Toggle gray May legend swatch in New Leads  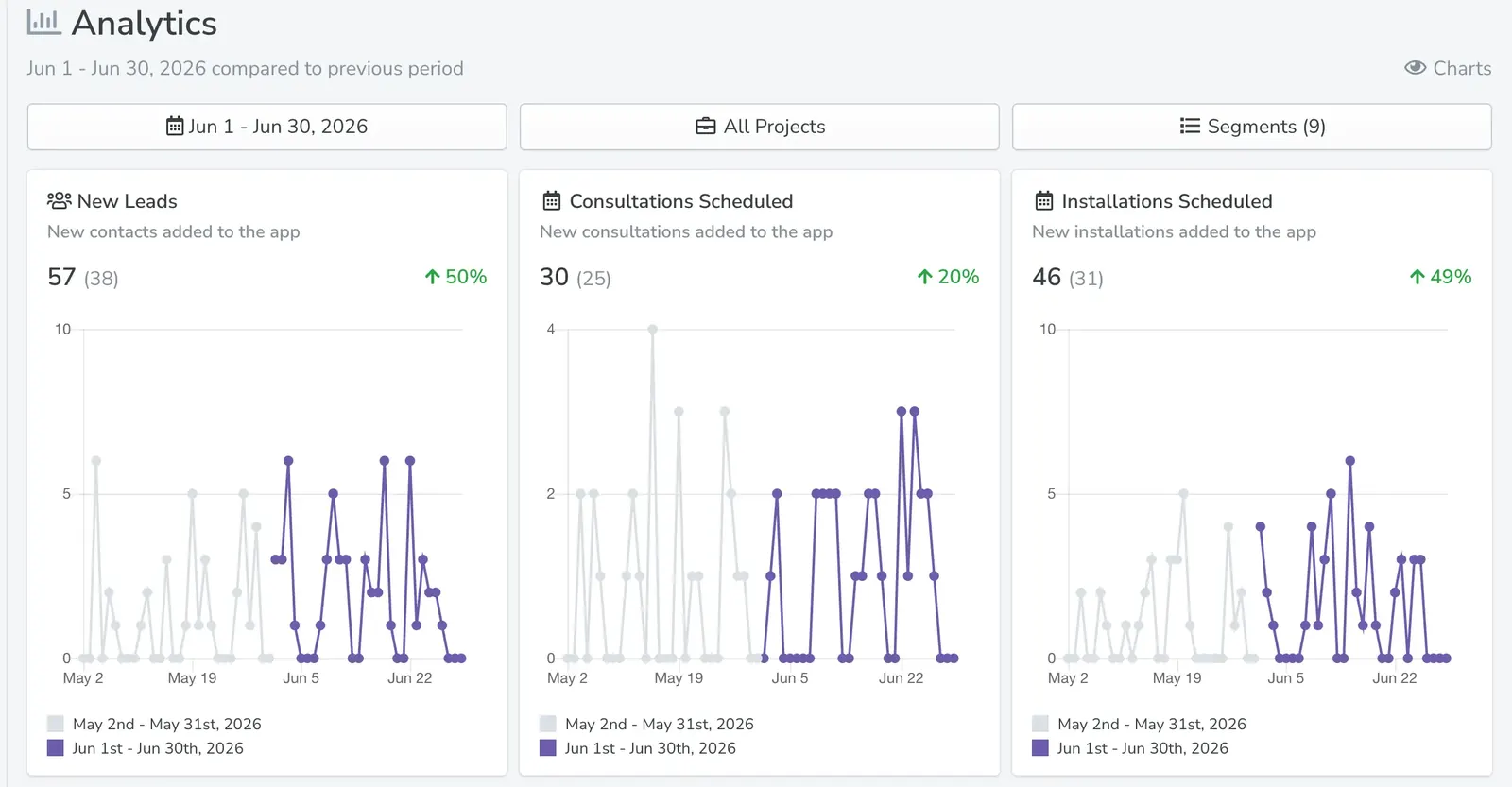(x=56, y=724)
